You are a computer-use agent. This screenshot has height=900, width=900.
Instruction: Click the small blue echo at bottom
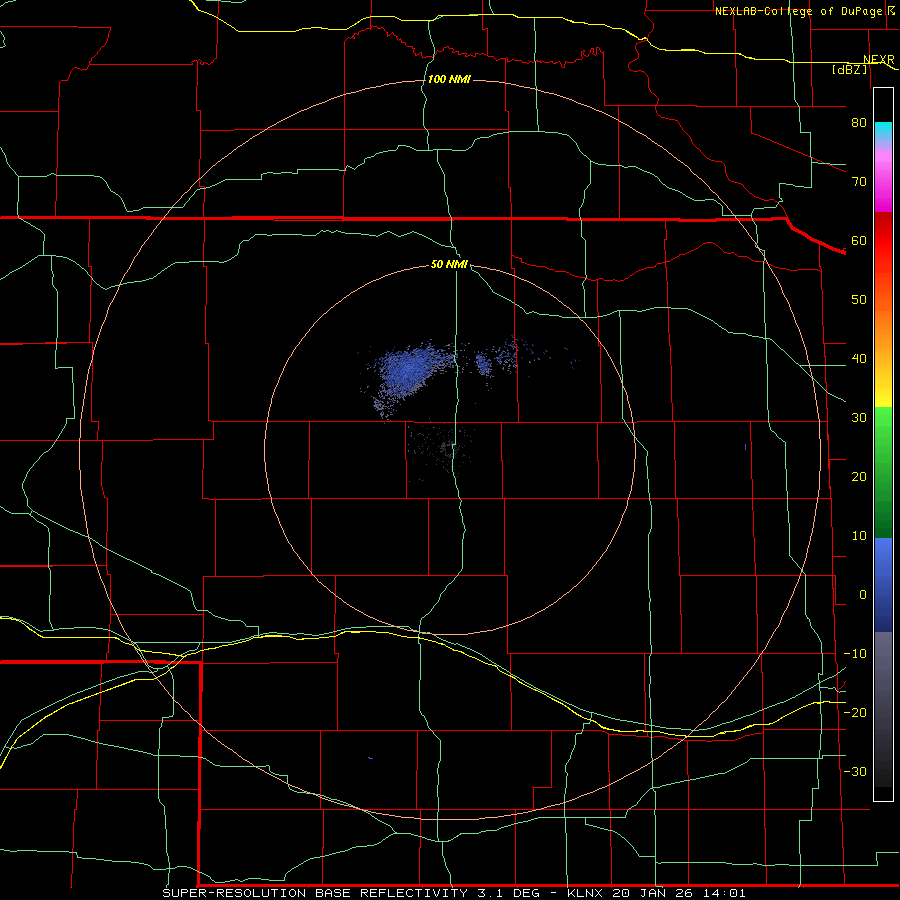371,758
